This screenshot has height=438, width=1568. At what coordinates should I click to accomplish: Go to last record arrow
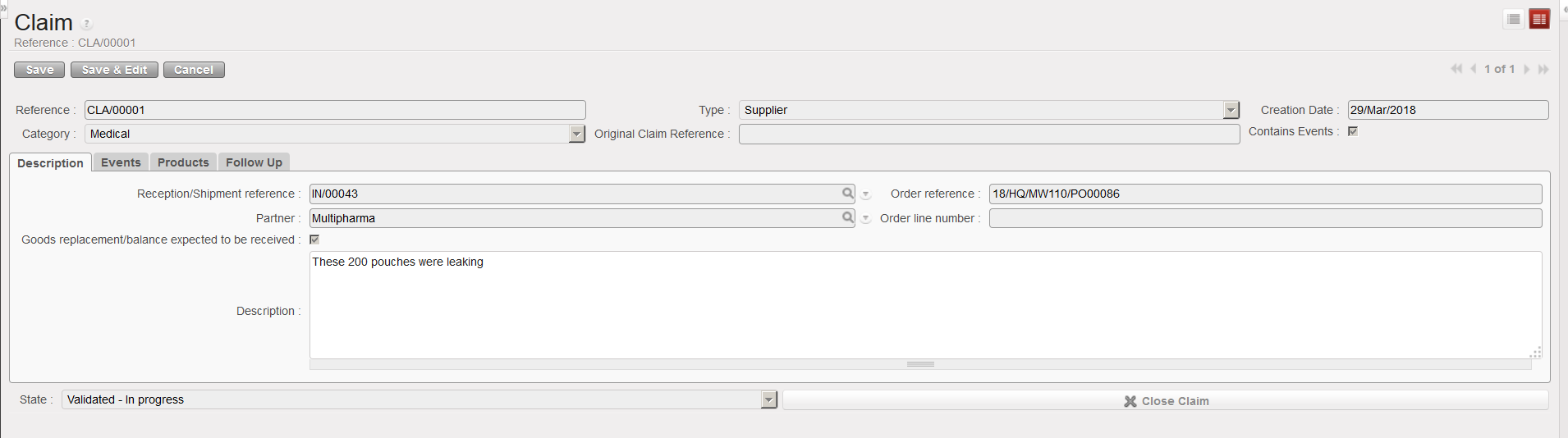tap(1543, 69)
